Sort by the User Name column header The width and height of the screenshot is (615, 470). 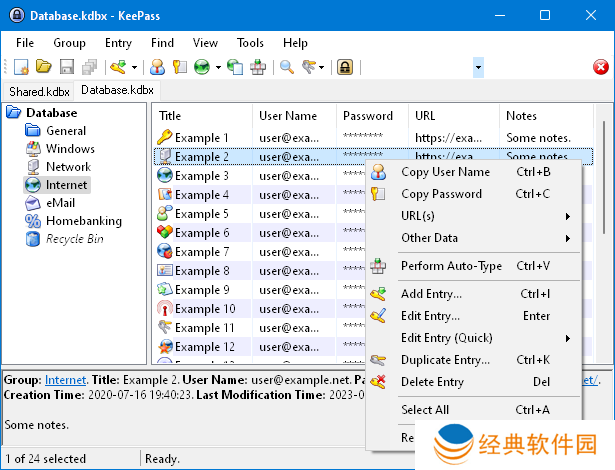tap(294, 116)
